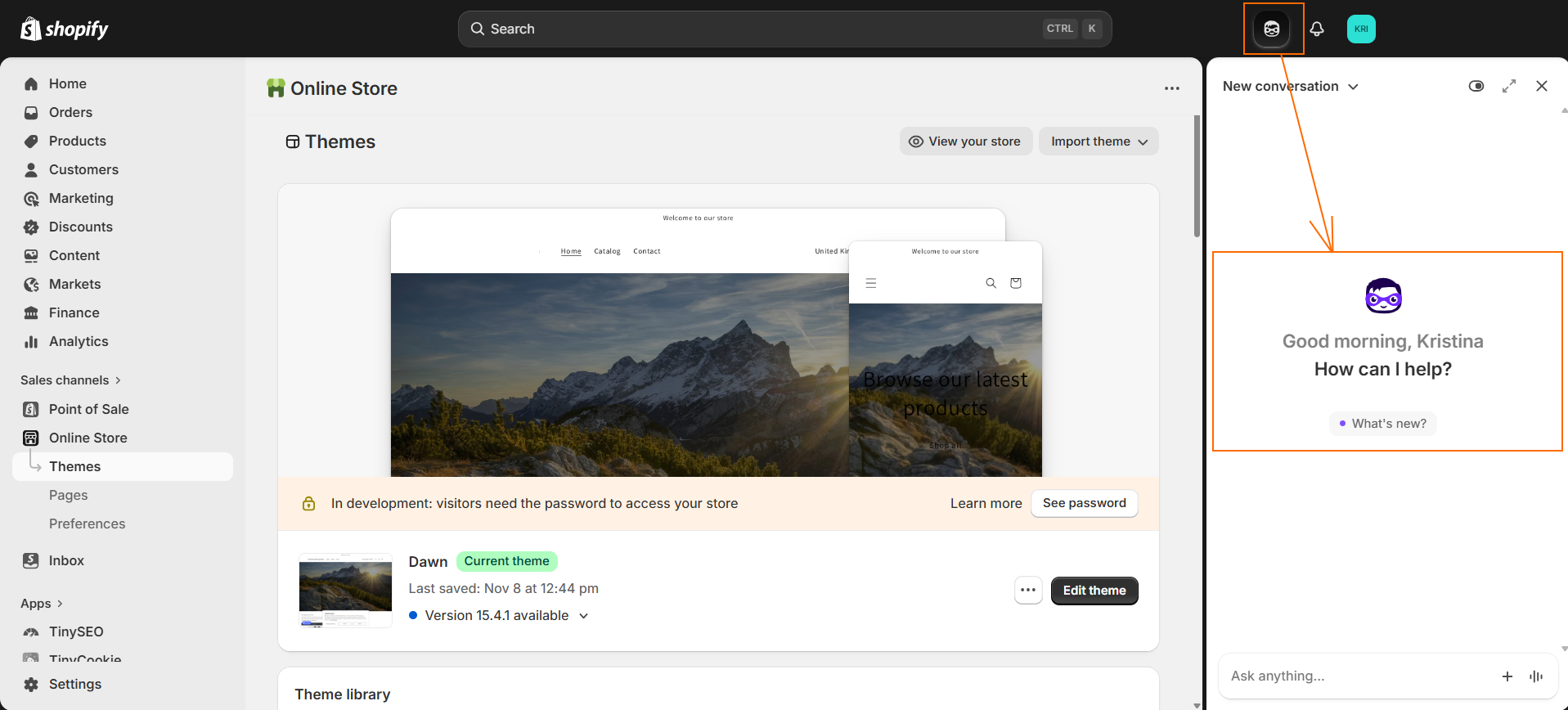Viewport: 1568px width, 710px height.
Task: Open Dawn theme more actions button
Action: (1028, 590)
